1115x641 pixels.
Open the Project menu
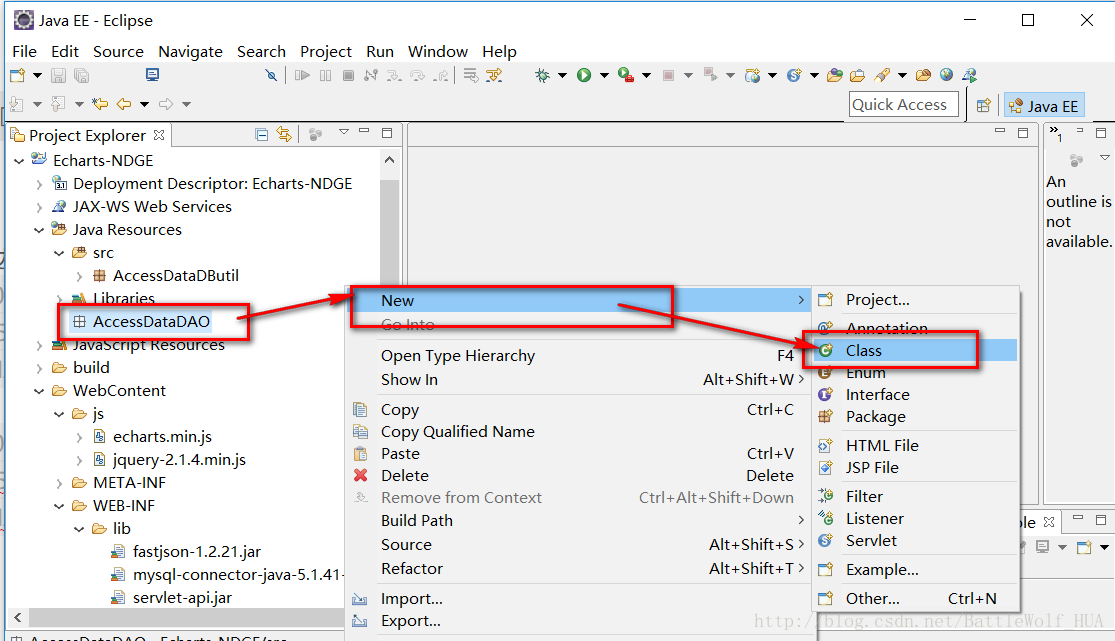click(x=326, y=51)
